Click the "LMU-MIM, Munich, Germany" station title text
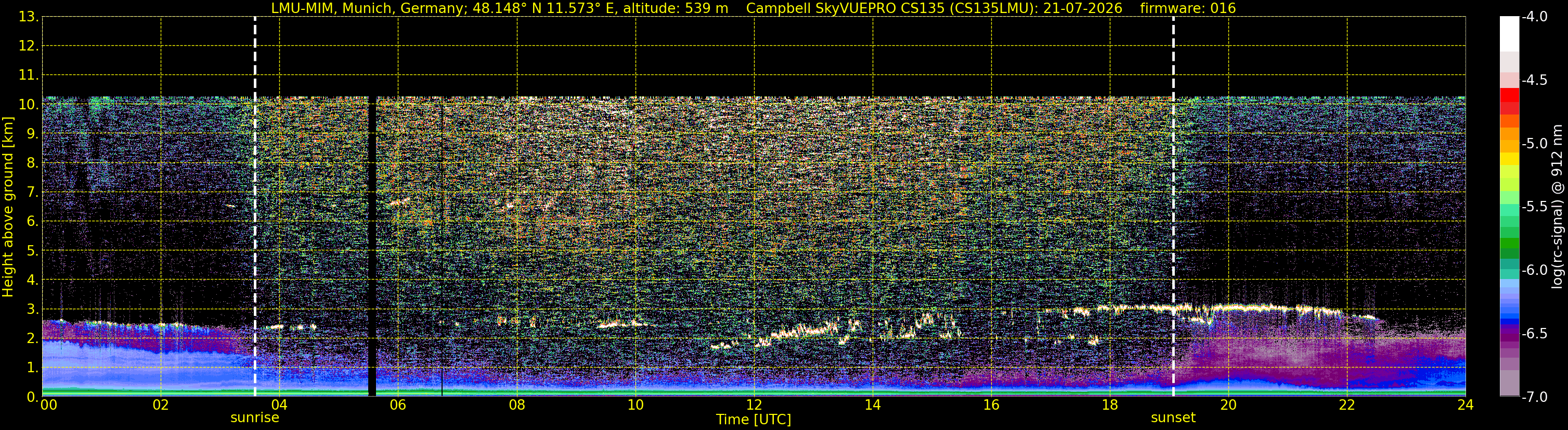This screenshot has width=1568, height=430. pyautogui.click(x=369, y=8)
